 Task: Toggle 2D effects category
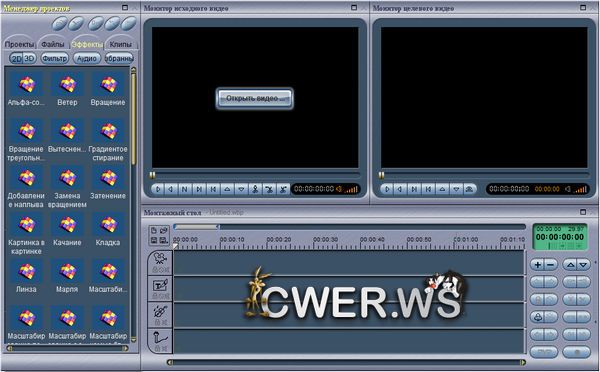(16, 59)
